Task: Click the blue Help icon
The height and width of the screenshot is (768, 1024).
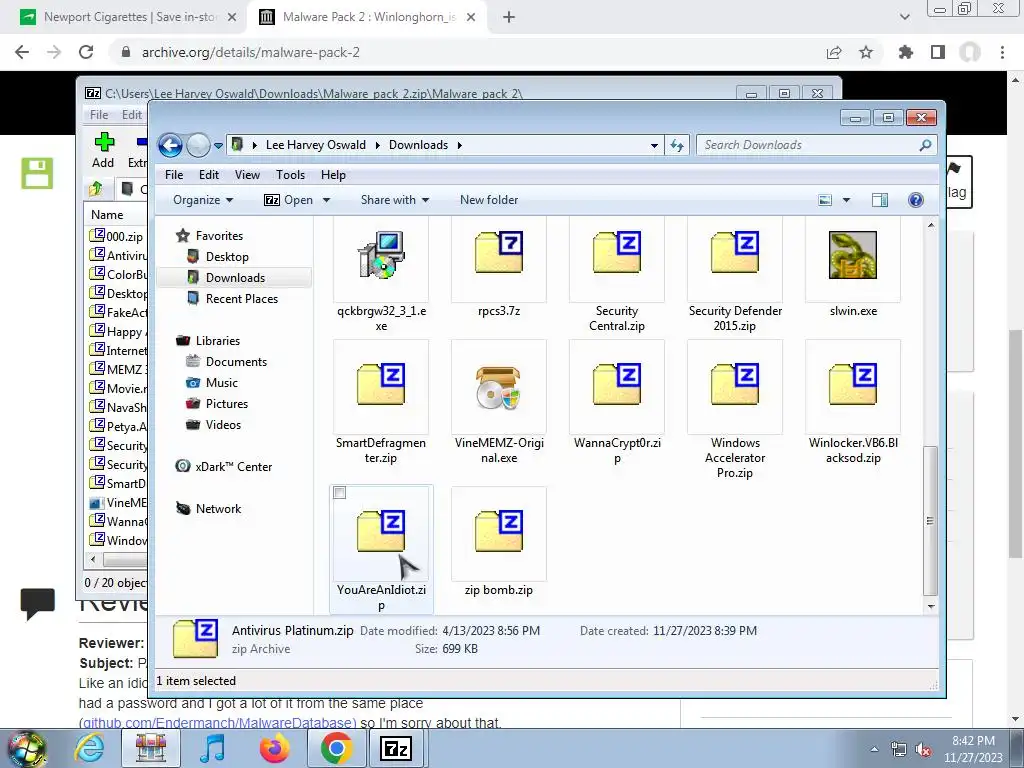Action: tap(916, 200)
